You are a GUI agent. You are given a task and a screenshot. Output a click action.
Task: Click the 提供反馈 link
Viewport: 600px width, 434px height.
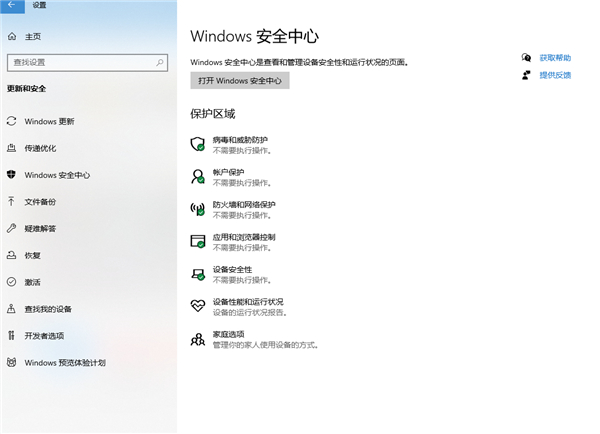(555, 75)
